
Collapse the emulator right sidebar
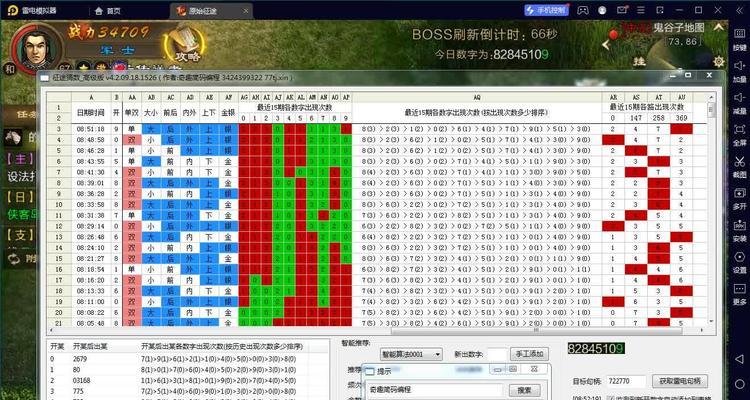tap(739, 10)
